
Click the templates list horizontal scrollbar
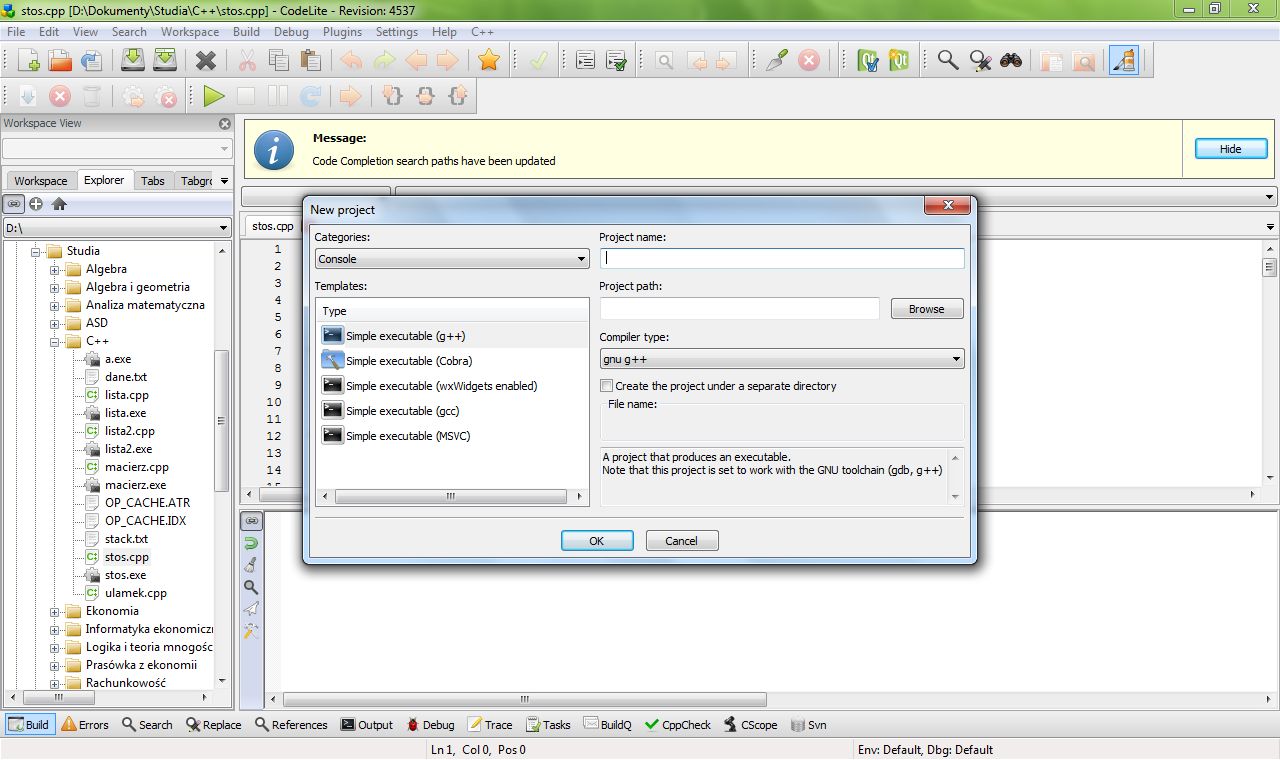coord(452,496)
